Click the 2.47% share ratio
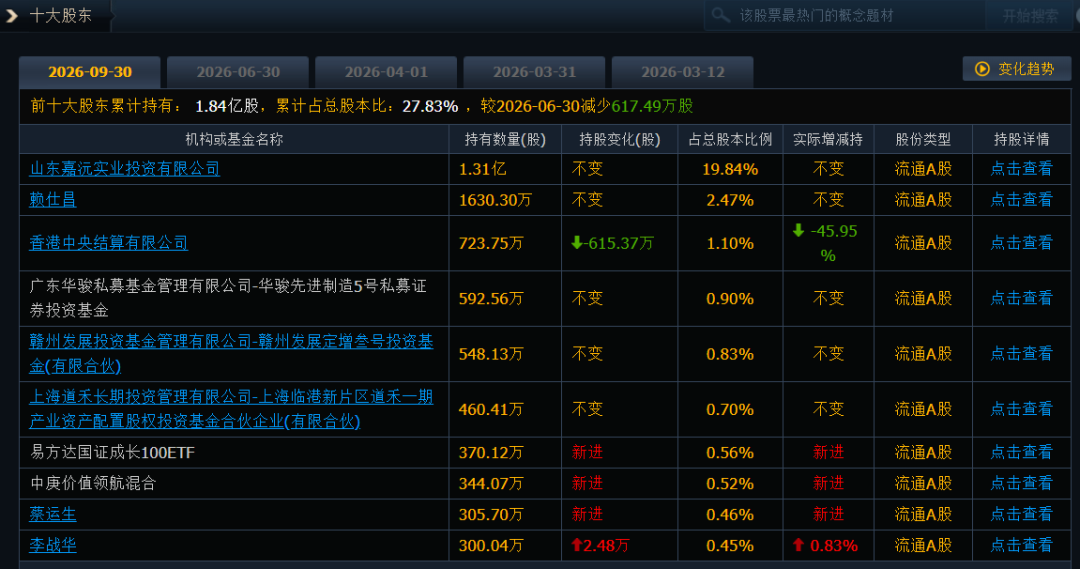Screen dimensions: 1080x569 click(730, 200)
